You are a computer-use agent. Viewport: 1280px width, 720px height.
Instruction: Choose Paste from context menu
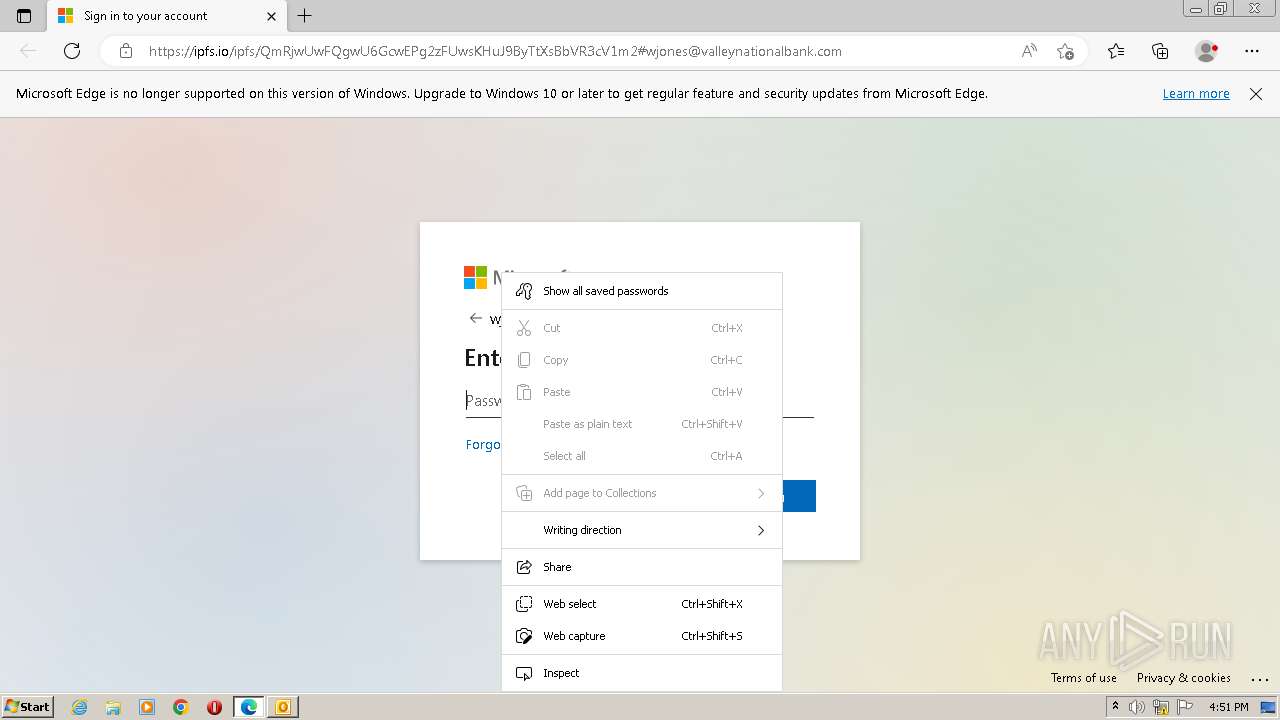(642, 392)
